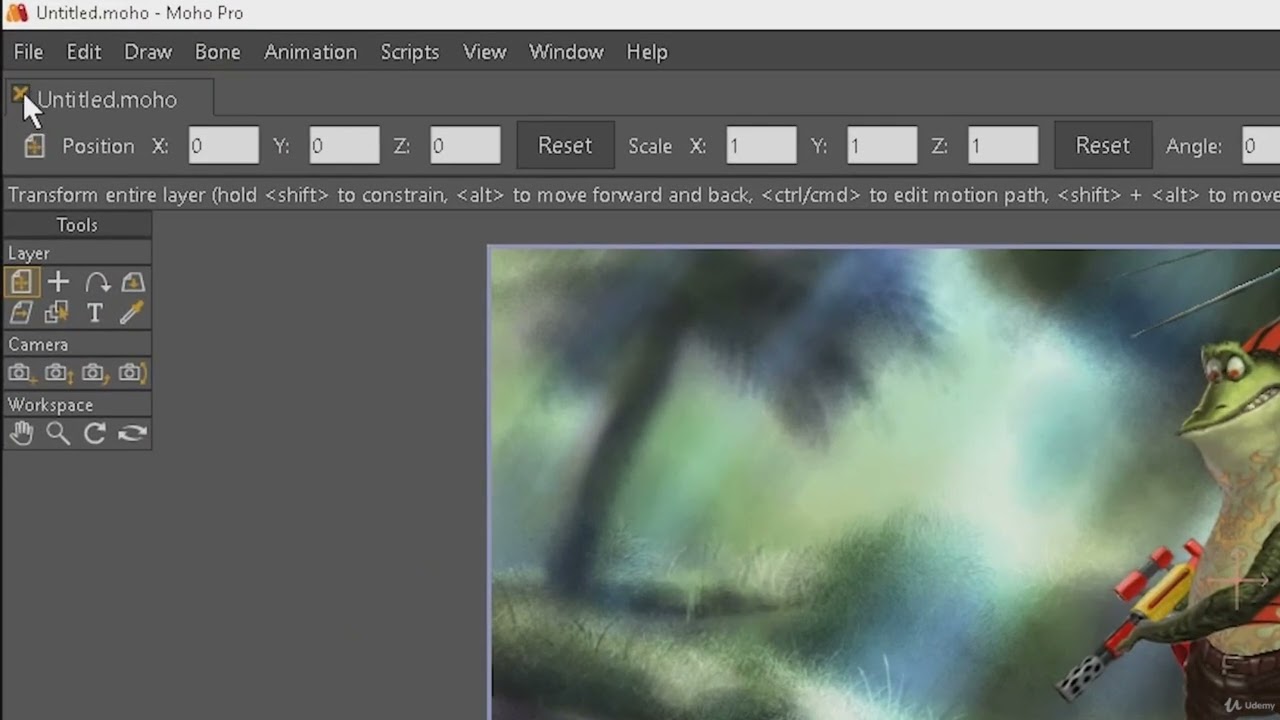
Task: Open the Help menu
Action: (647, 52)
